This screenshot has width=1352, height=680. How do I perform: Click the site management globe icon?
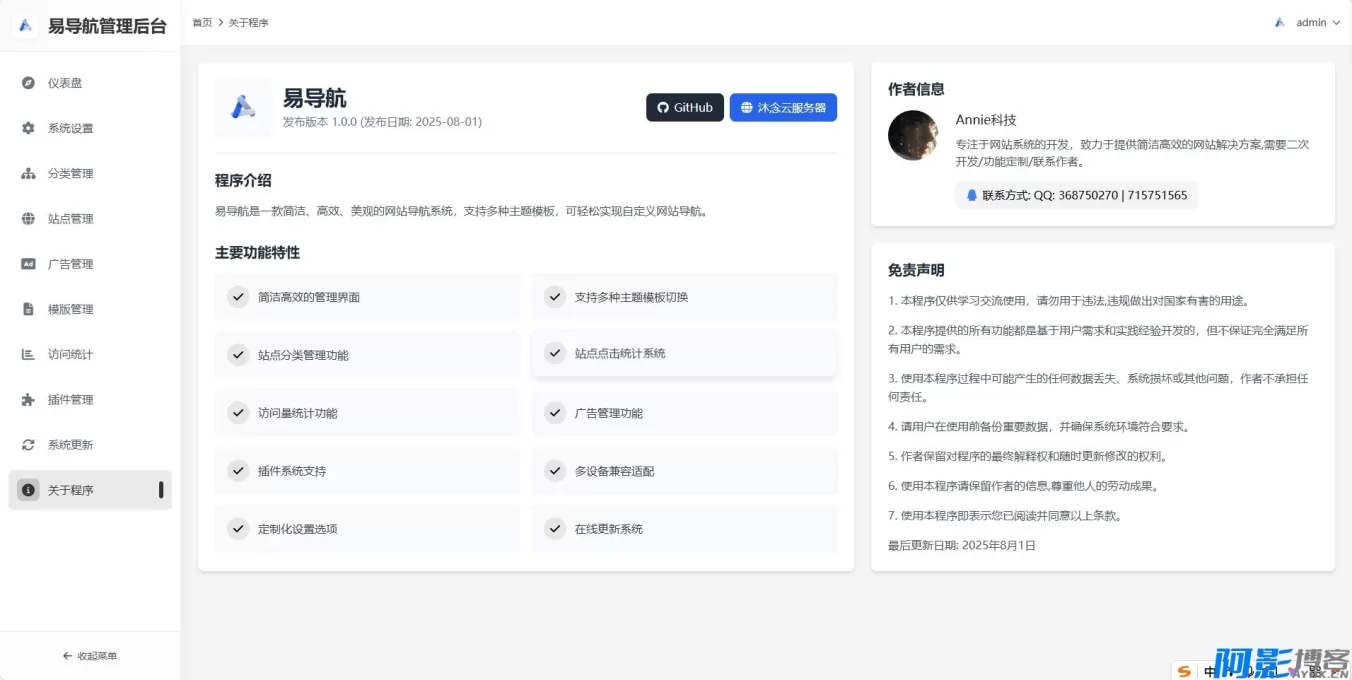point(28,218)
